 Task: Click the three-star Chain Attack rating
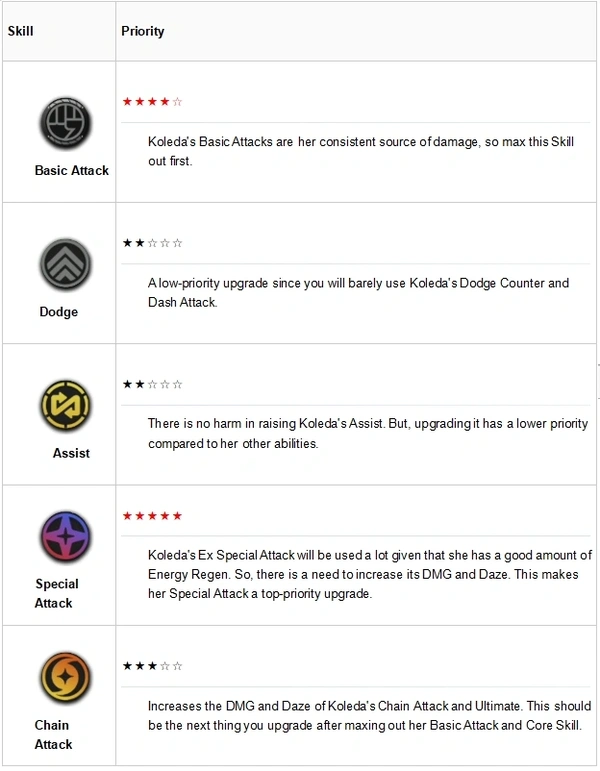[x=152, y=666]
